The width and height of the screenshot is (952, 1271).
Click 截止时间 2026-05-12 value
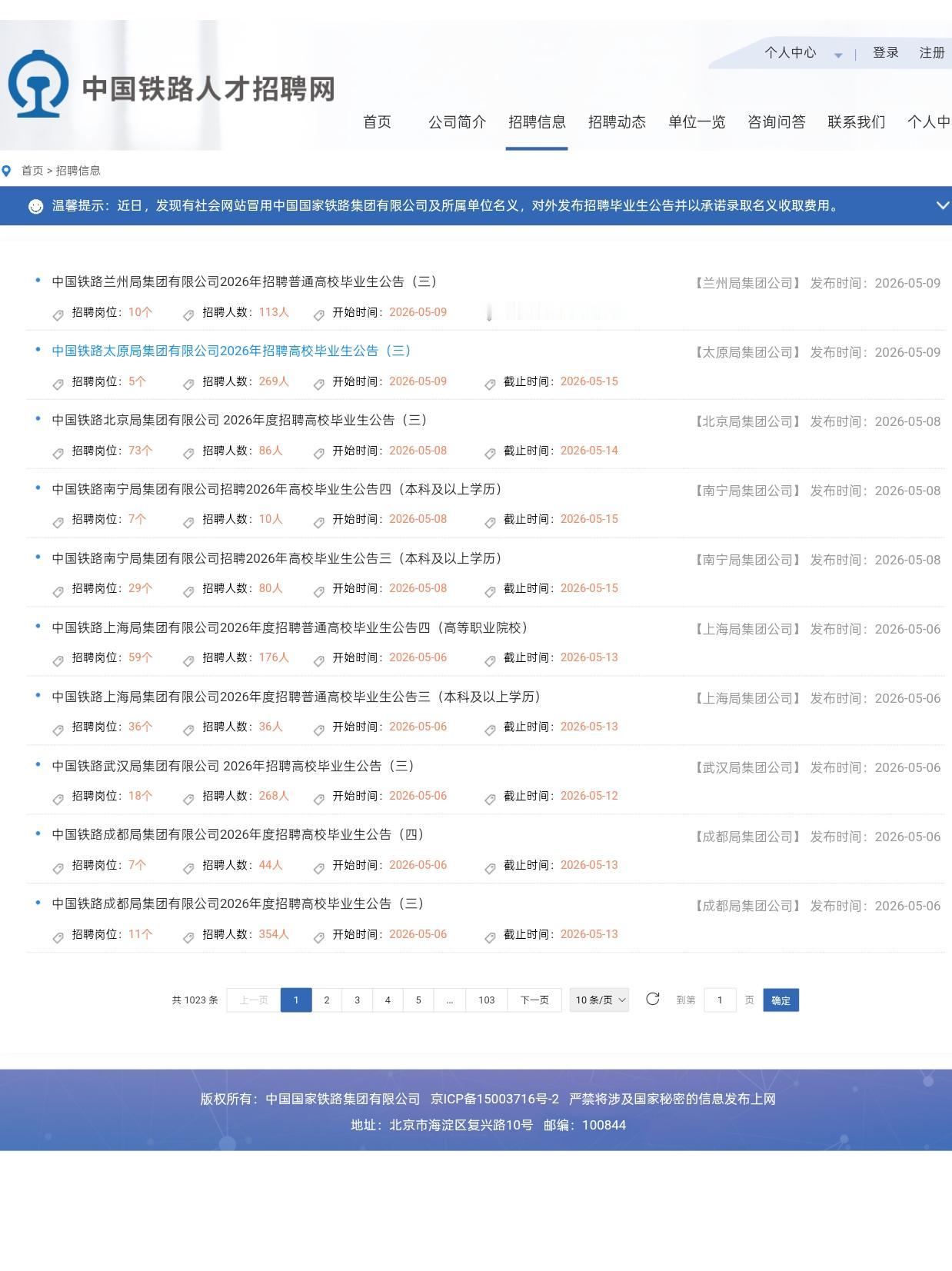click(589, 796)
